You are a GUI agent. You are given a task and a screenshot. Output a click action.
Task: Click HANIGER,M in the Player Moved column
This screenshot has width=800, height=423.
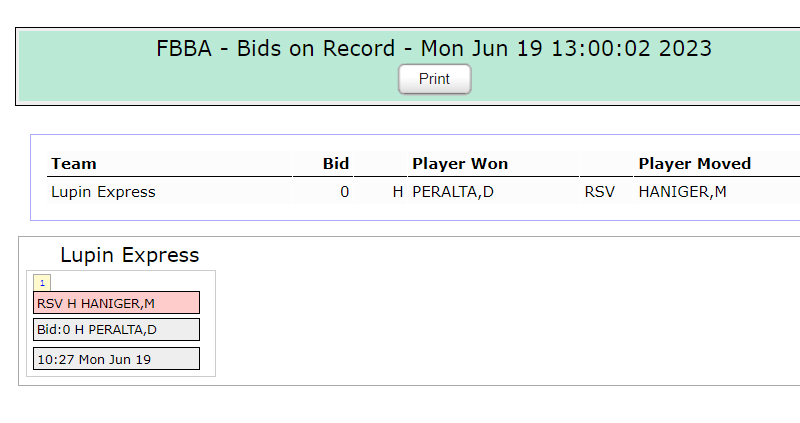(x=682, y=192)
